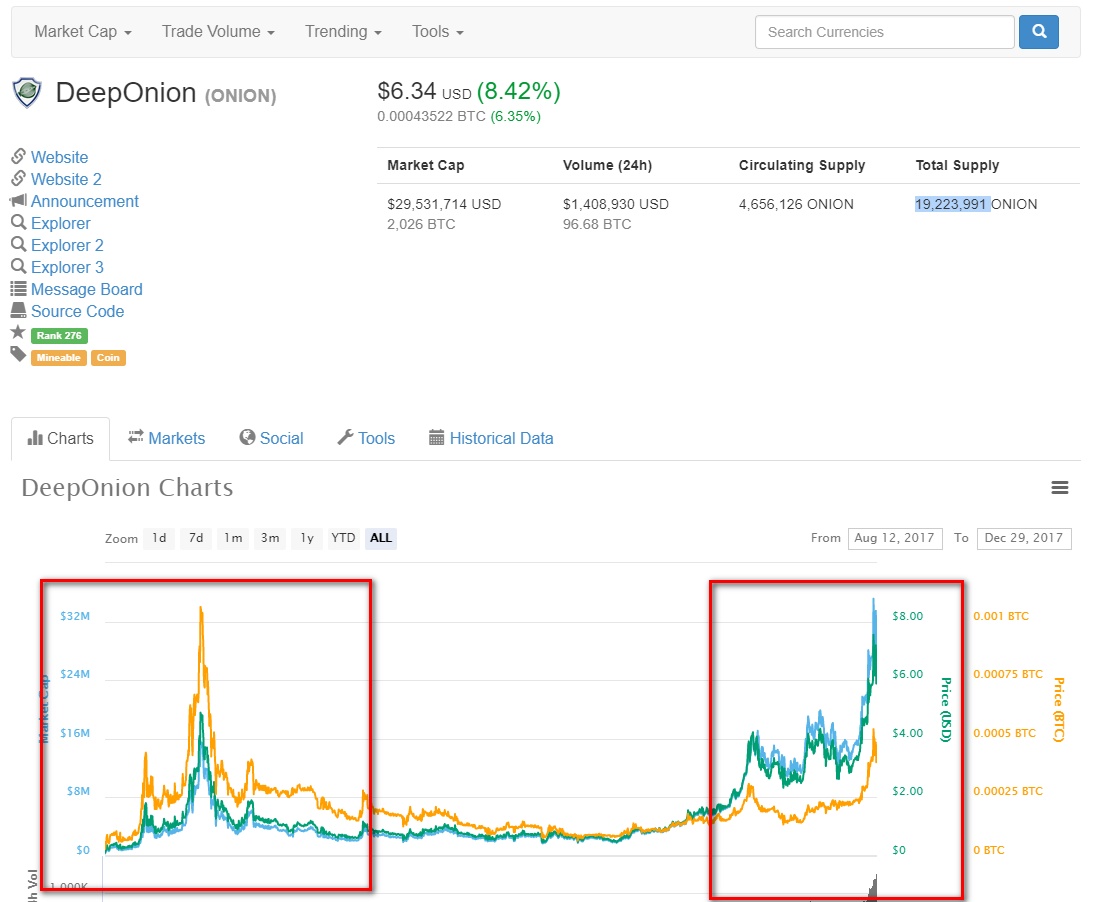This screenshot has height=902, width=1098.
Task: Click the 4,656,126 ONION circulating supply
Action: pos(796,204)
